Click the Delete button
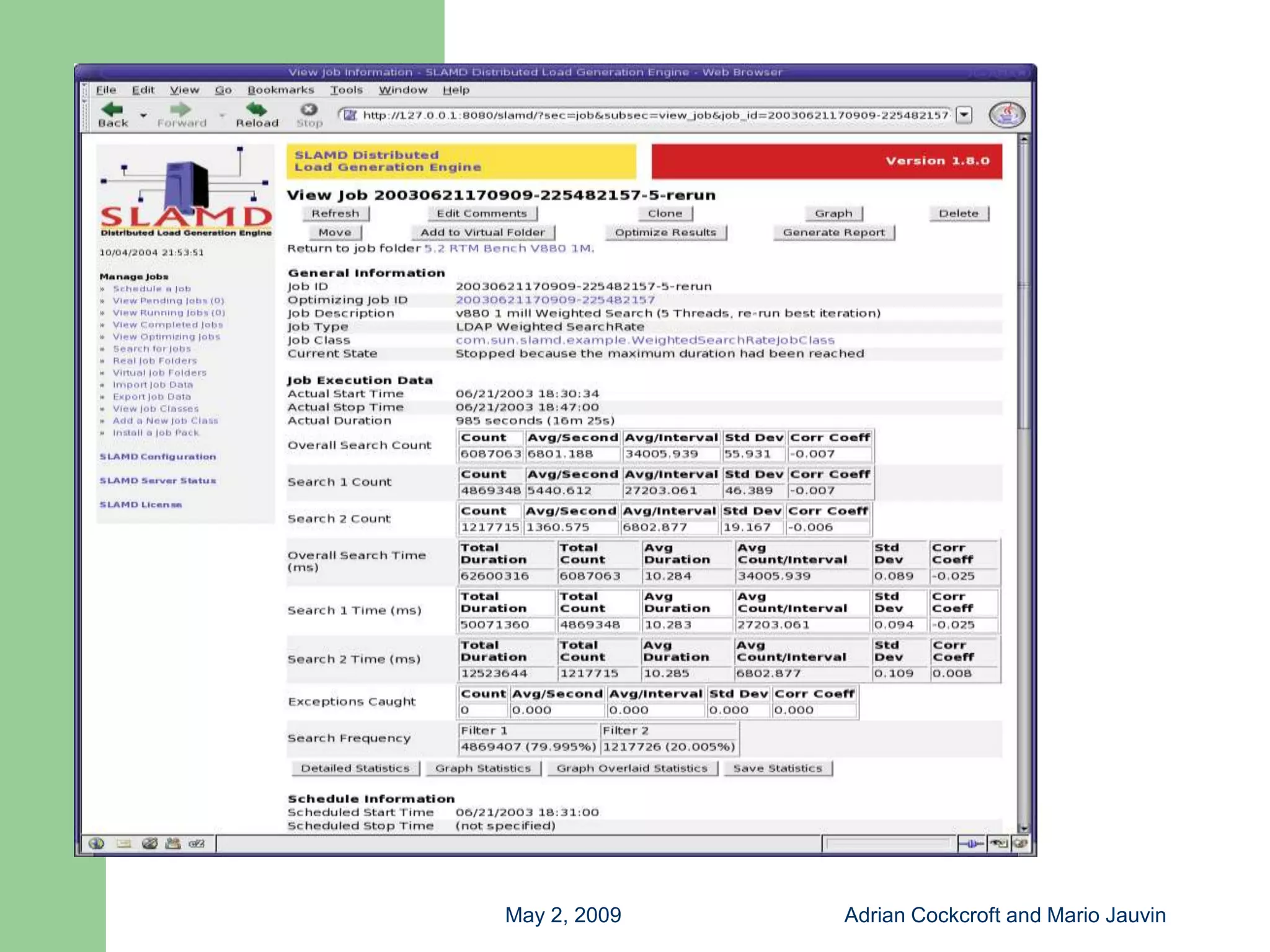1270x952 pixels. [x=959, y=213]
